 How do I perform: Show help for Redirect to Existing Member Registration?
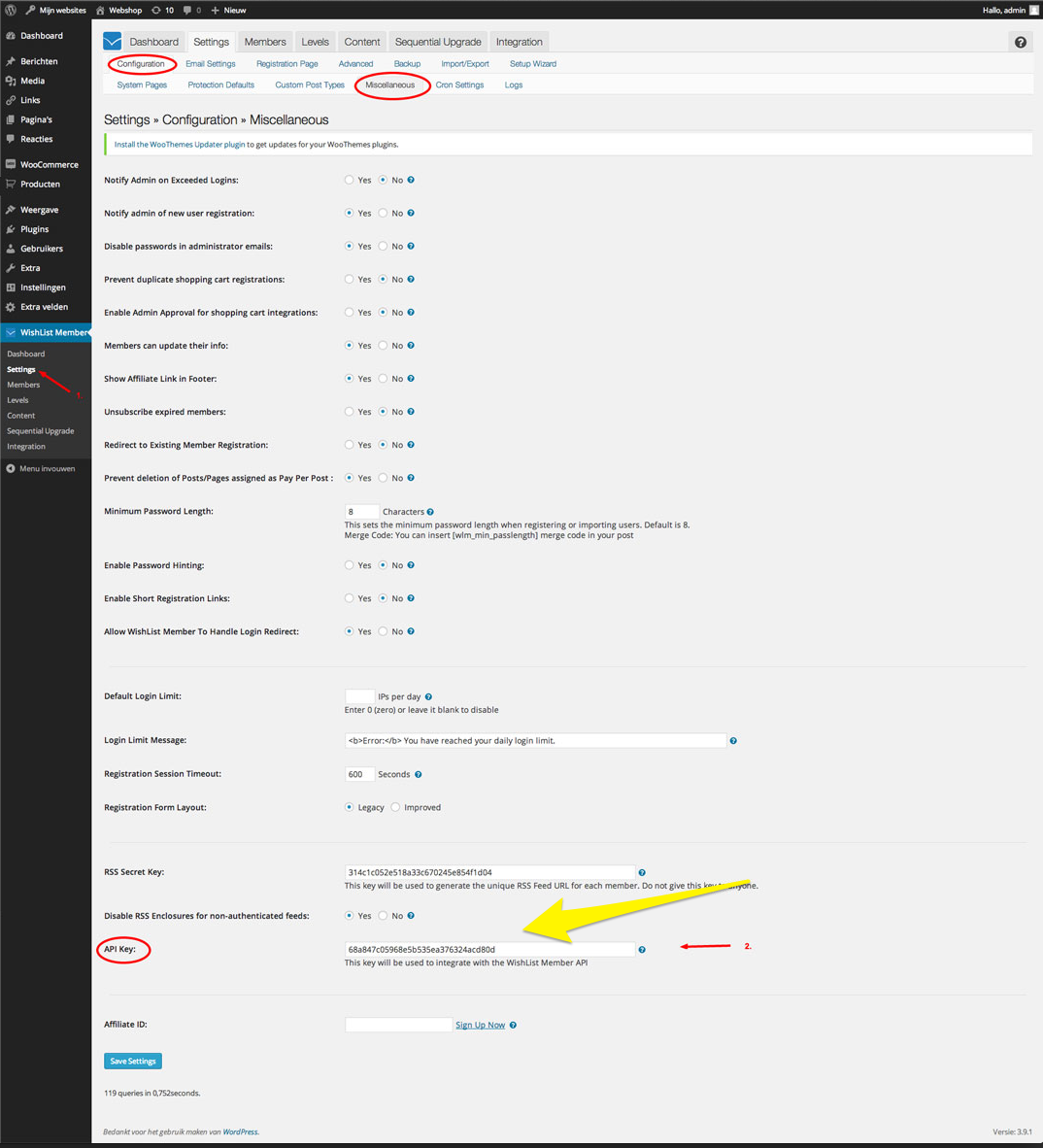411,445
